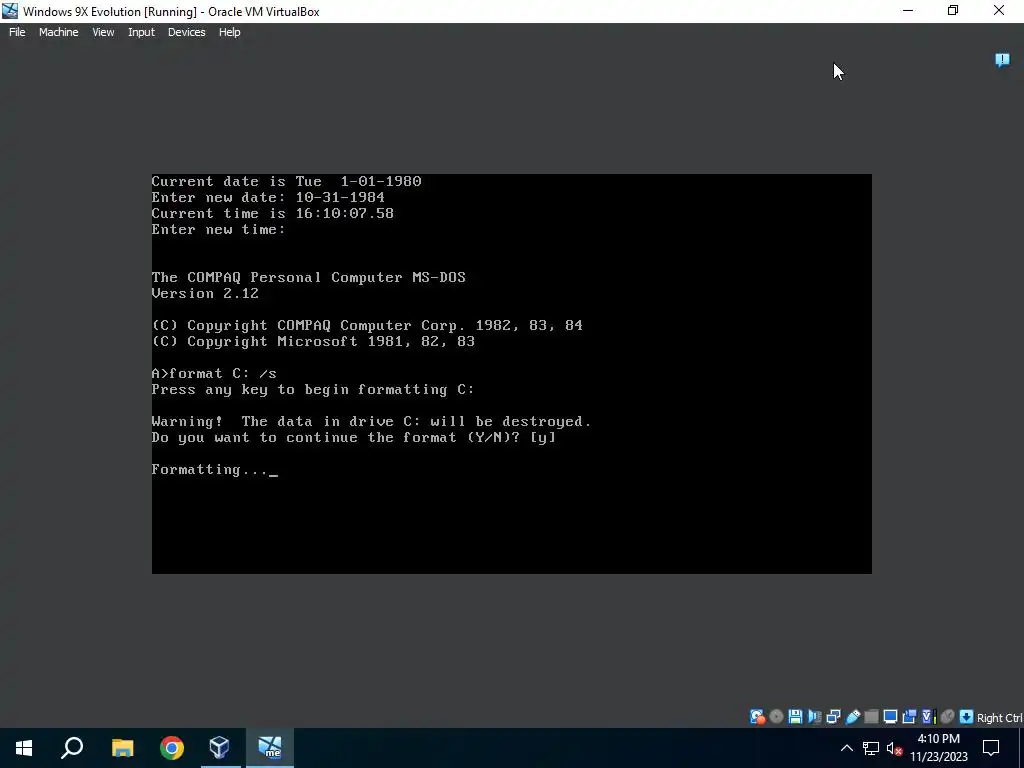Open the Windows Action Center notifications icon

991,748
